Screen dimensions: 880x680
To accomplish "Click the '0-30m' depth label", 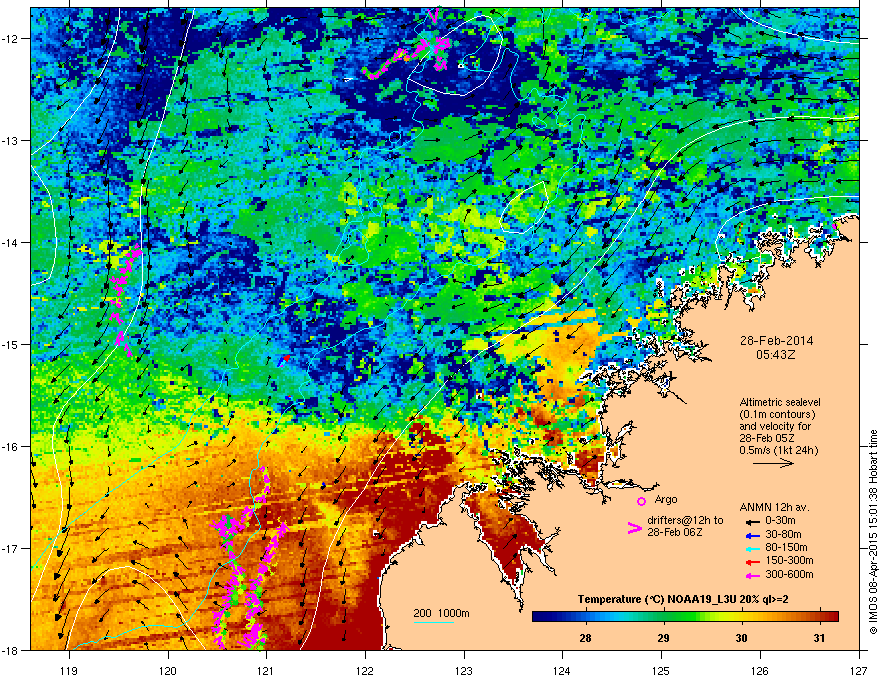I will point(781,521).
